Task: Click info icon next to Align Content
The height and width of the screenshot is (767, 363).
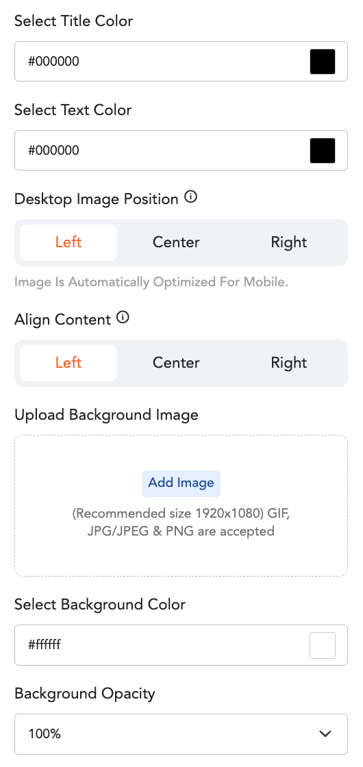Action: click(x=123, y=318)
